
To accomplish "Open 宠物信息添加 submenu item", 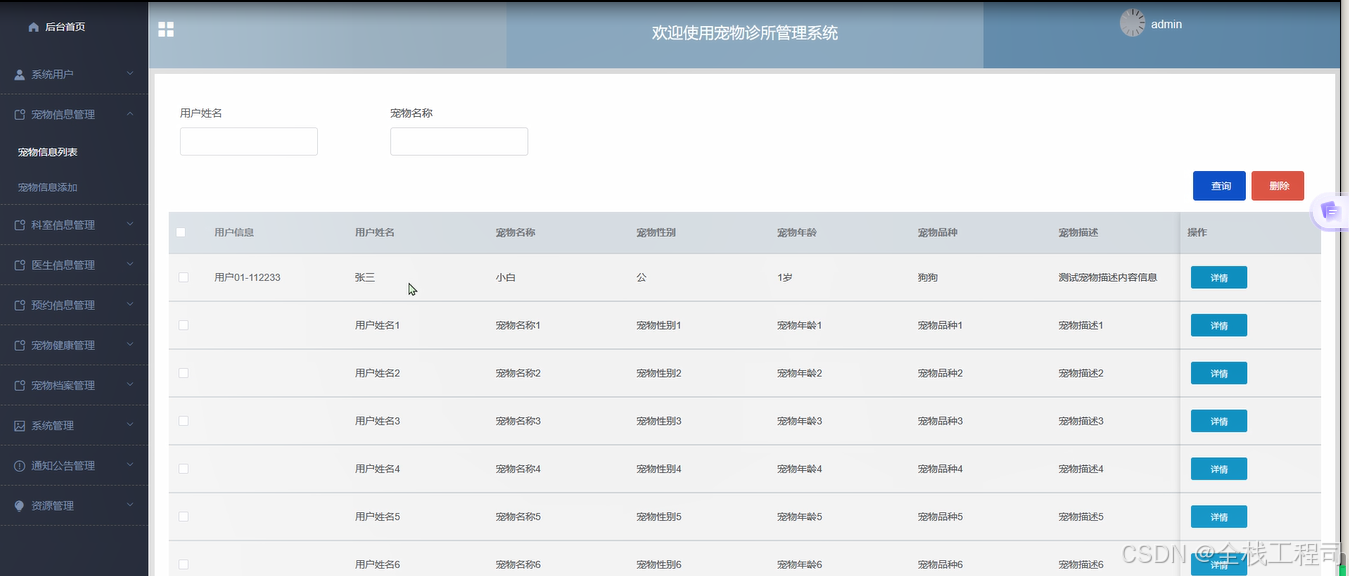I will (48, 187).
